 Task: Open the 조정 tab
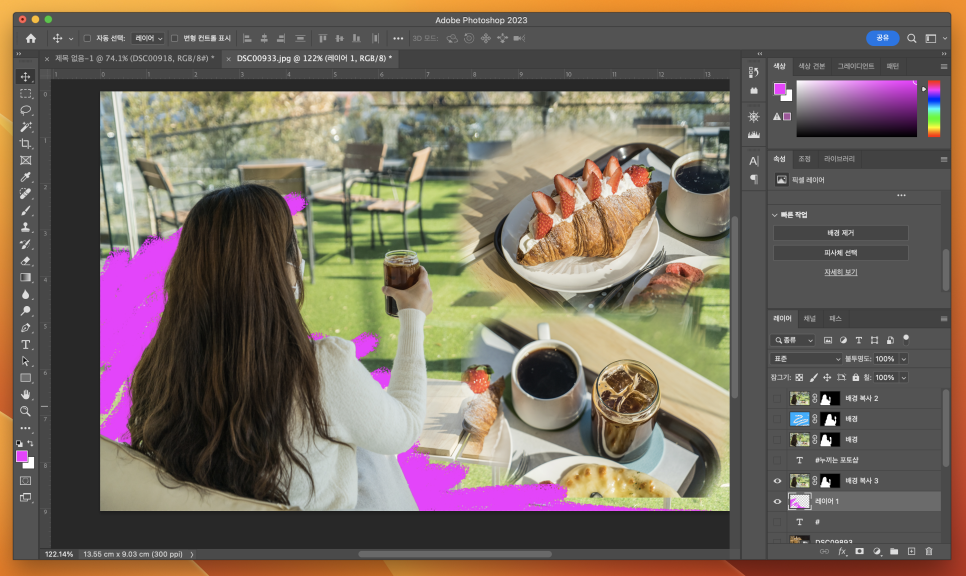pyautogui.click(x=805, y=159)
